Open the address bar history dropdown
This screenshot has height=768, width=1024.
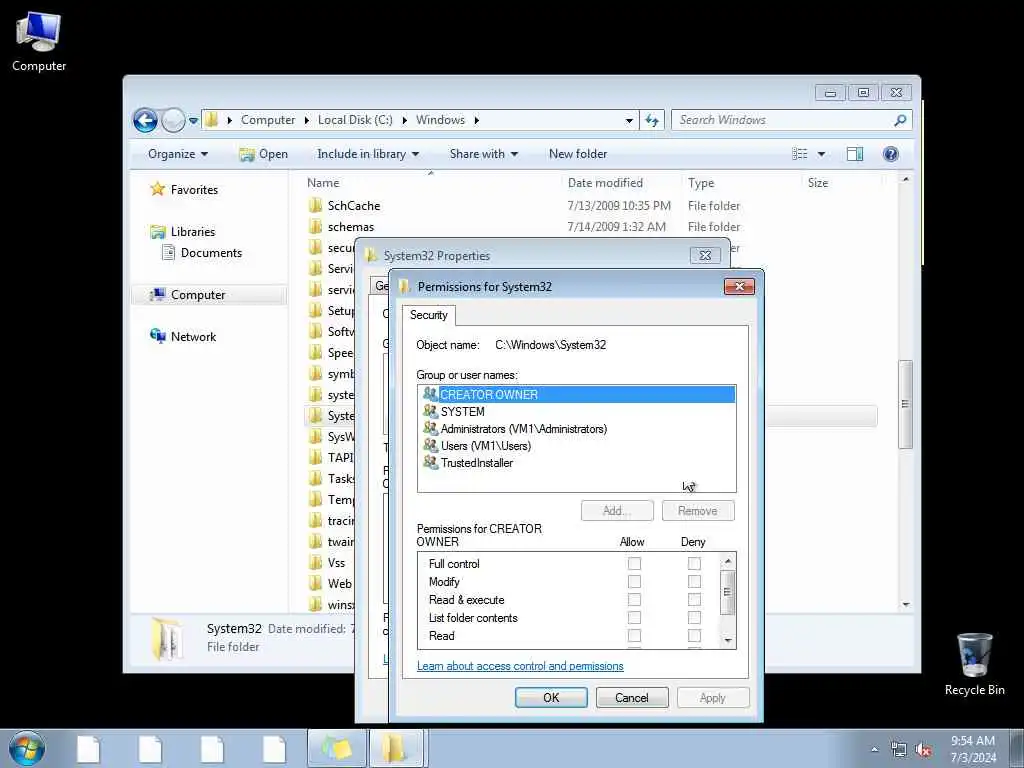(x=629, y=121)
